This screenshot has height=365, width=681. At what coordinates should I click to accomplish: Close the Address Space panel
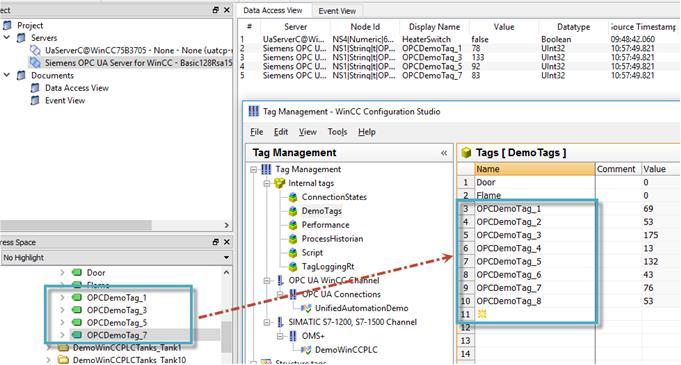click(227, 242)
